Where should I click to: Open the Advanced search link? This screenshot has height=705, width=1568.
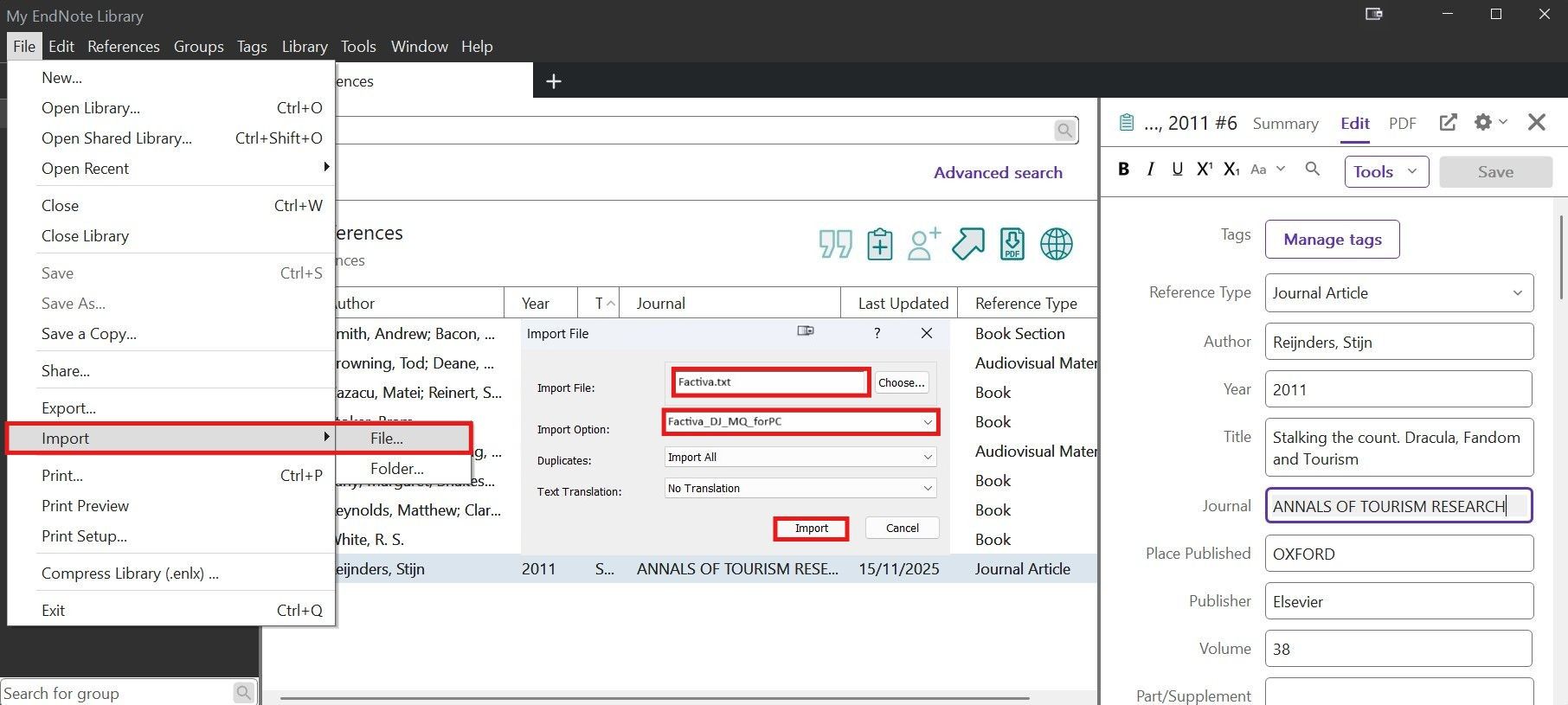tap(998, 173)
